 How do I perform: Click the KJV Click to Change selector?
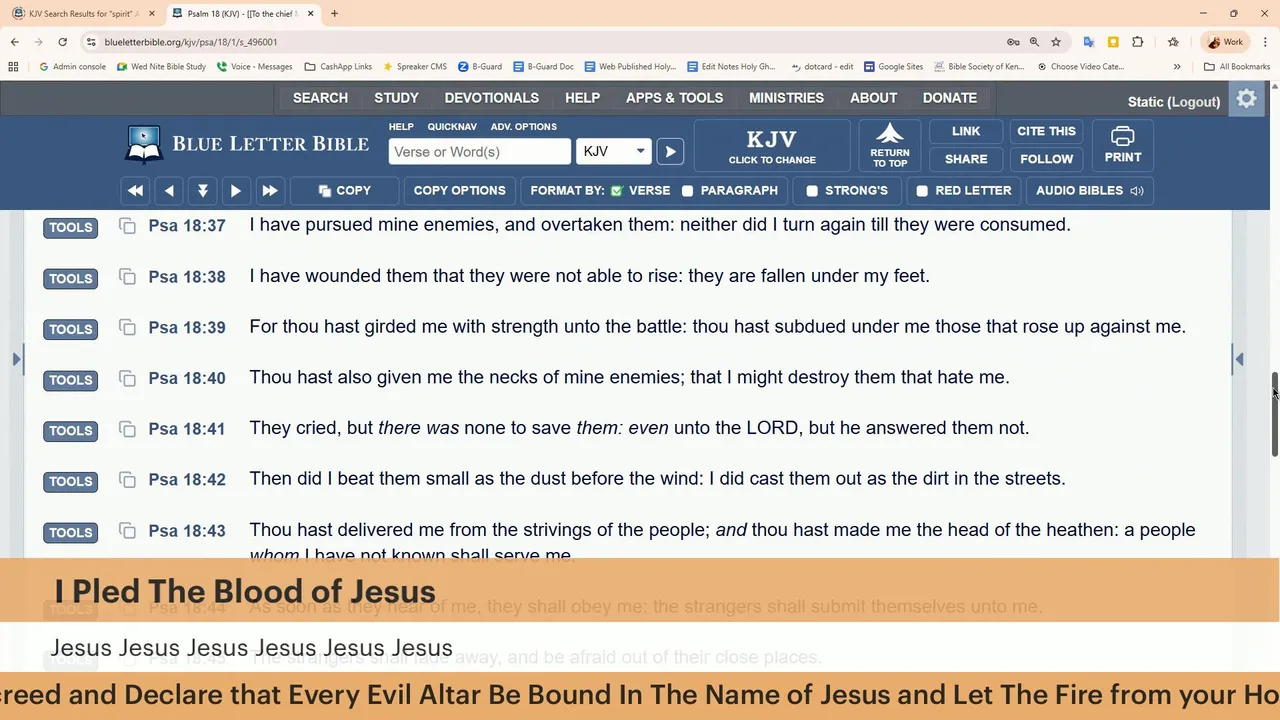click(772, 146)
